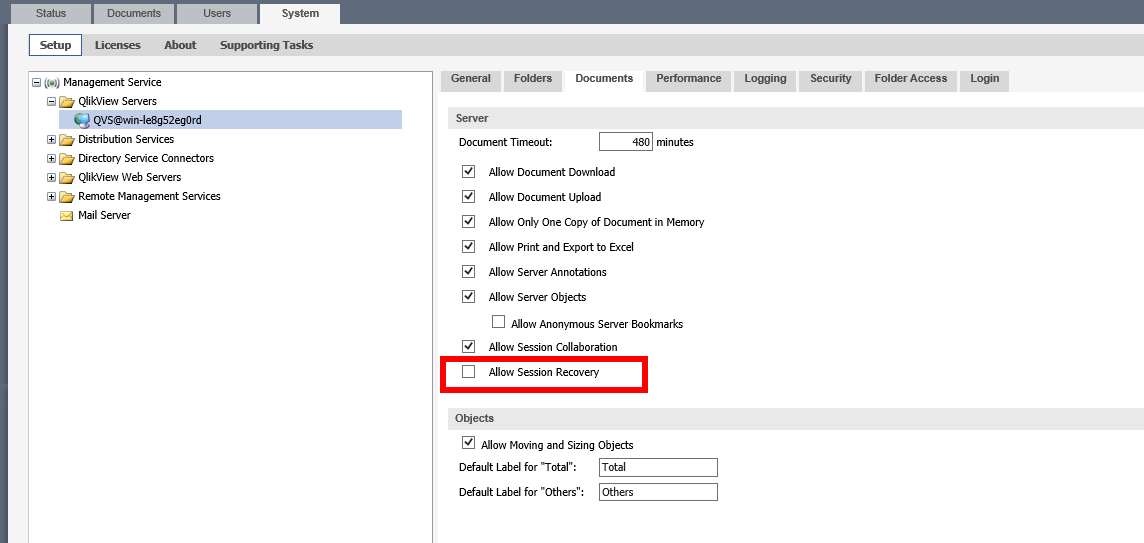Select the Setup sub-tab
The height and width of the screenshot is (543, 1144).
tap(55, 45)
